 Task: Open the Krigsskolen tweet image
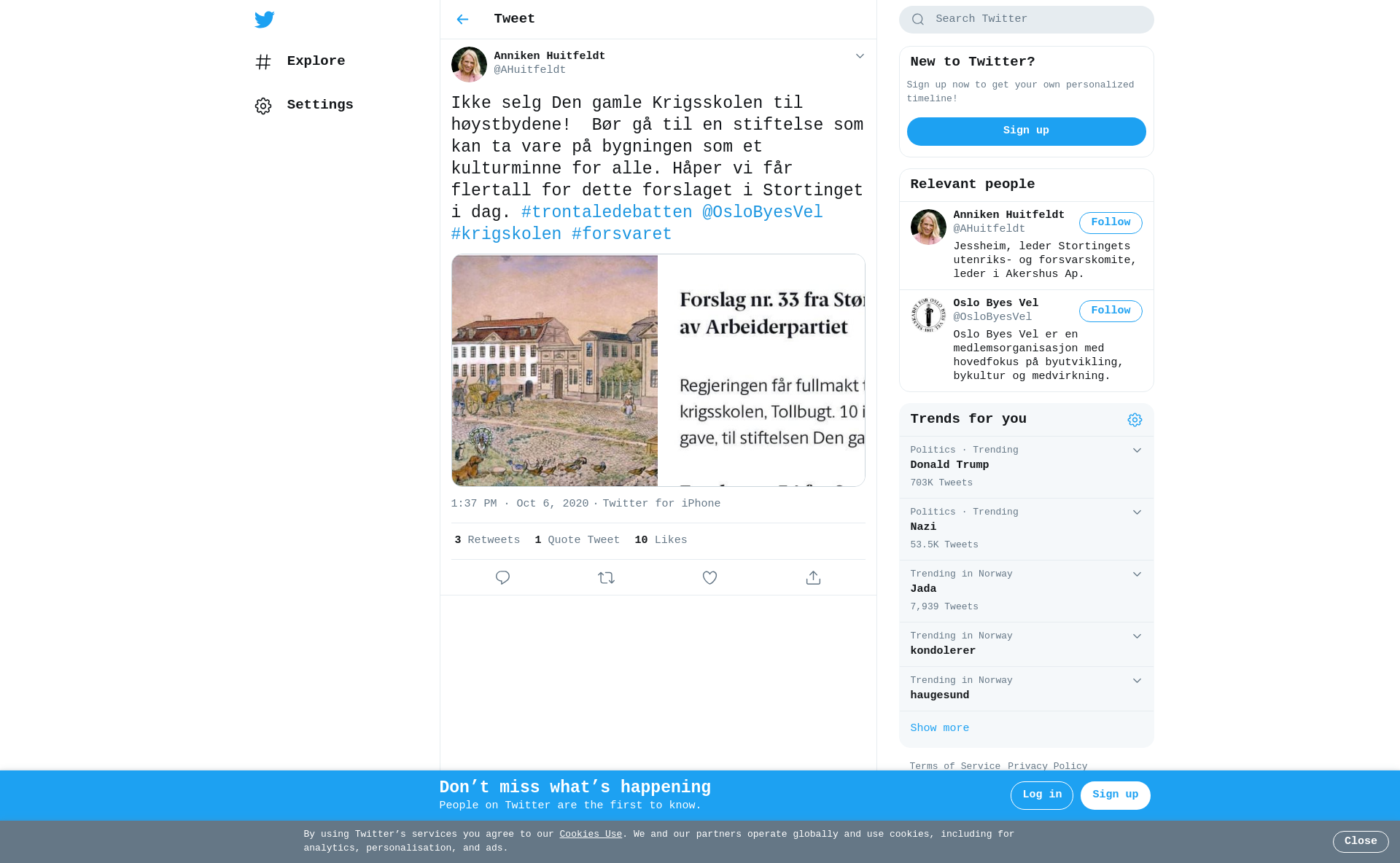658,370
